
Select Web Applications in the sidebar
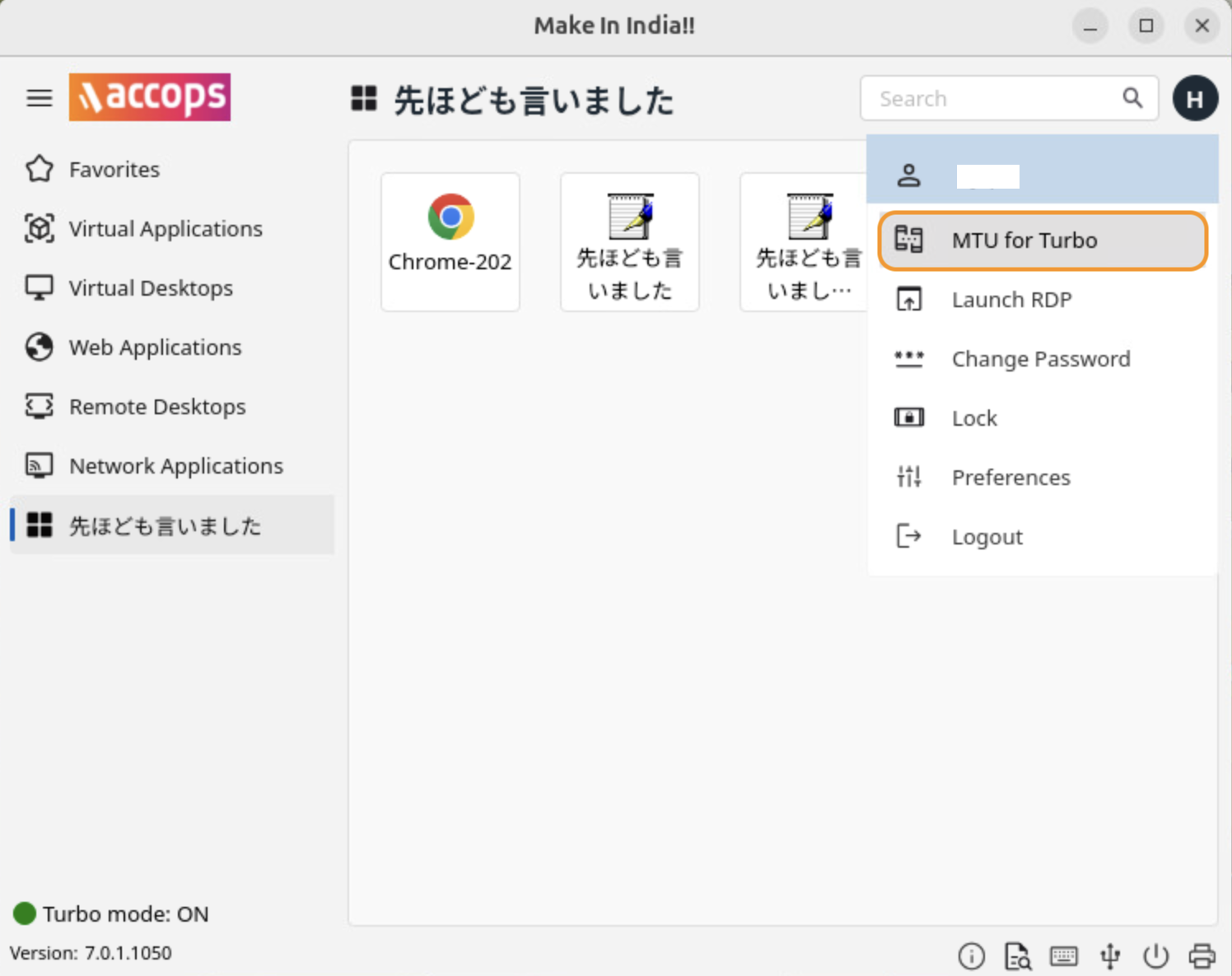click(155, 348)
